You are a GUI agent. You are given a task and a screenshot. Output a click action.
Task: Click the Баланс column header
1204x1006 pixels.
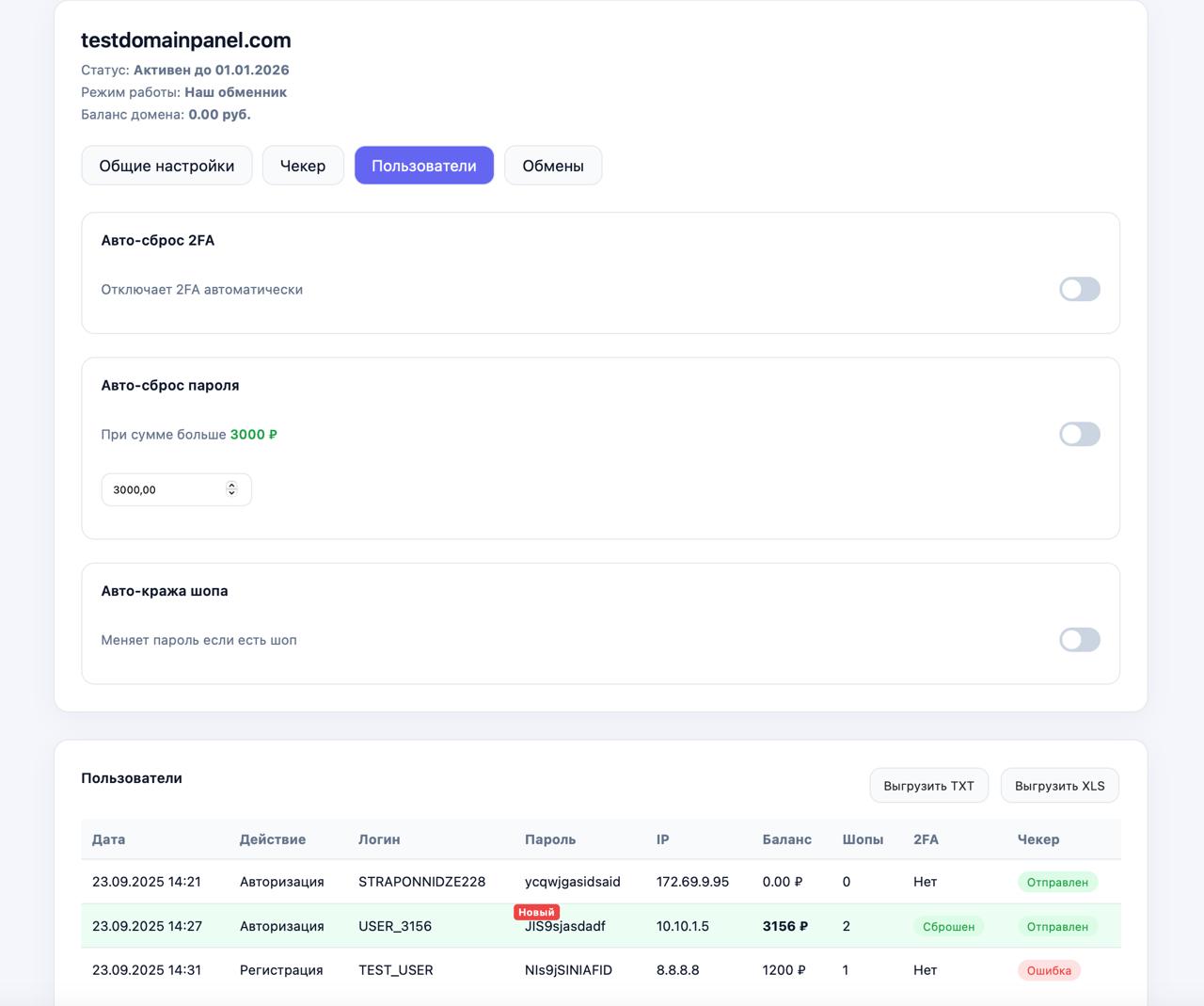(x=786, y=839)
